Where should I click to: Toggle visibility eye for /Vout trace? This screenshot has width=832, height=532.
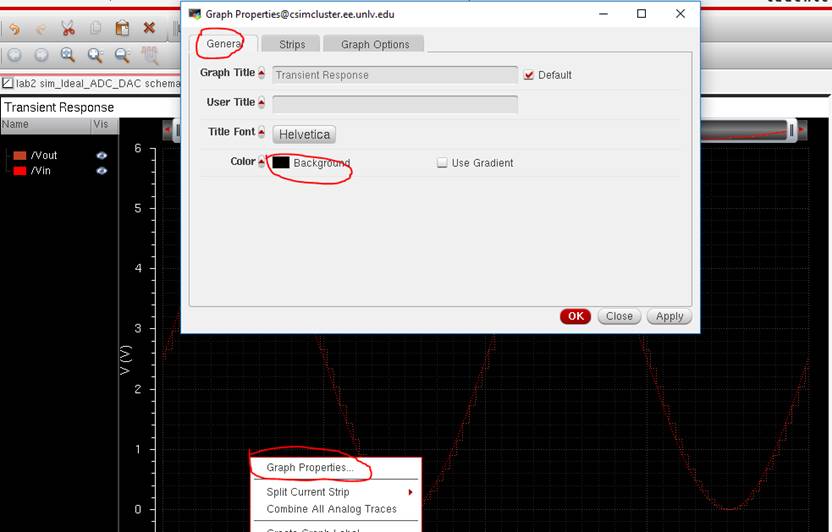[101, 155]
